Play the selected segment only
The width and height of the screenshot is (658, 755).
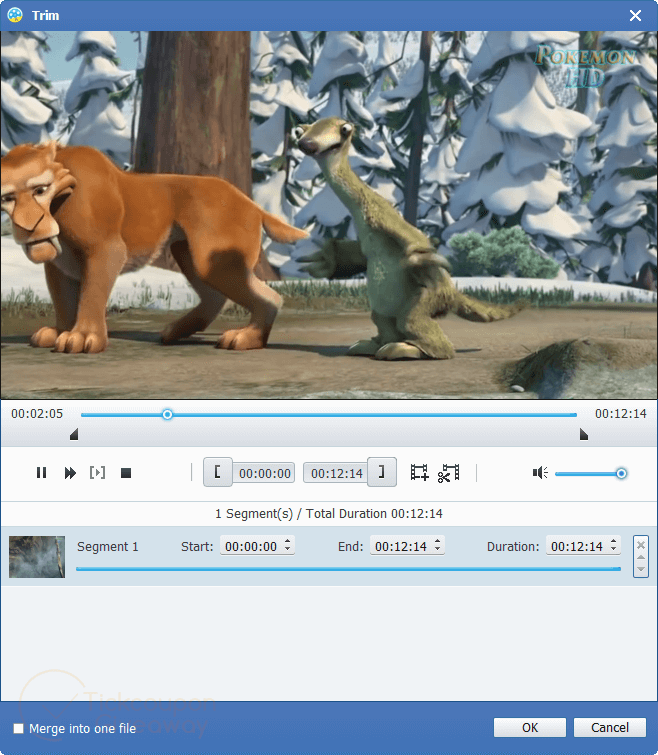click(97, 473)
